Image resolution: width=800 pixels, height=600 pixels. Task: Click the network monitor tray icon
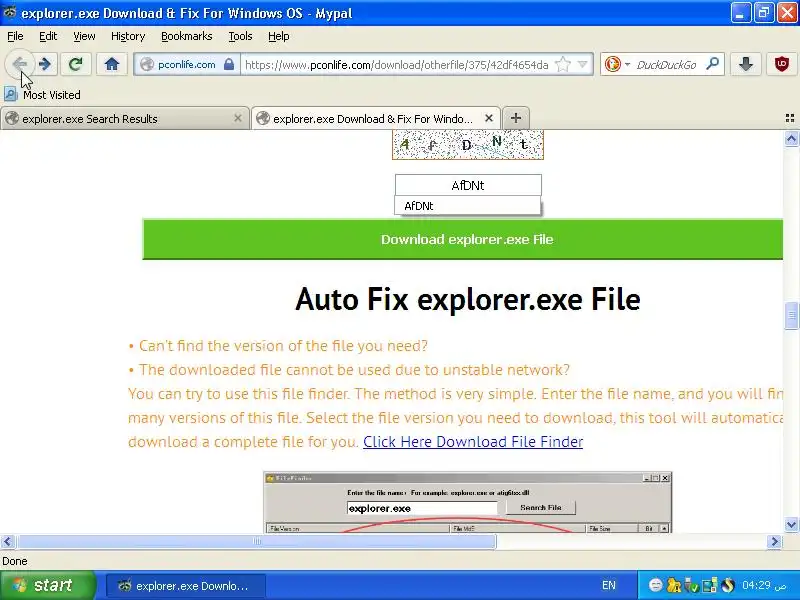click(710, 585)
